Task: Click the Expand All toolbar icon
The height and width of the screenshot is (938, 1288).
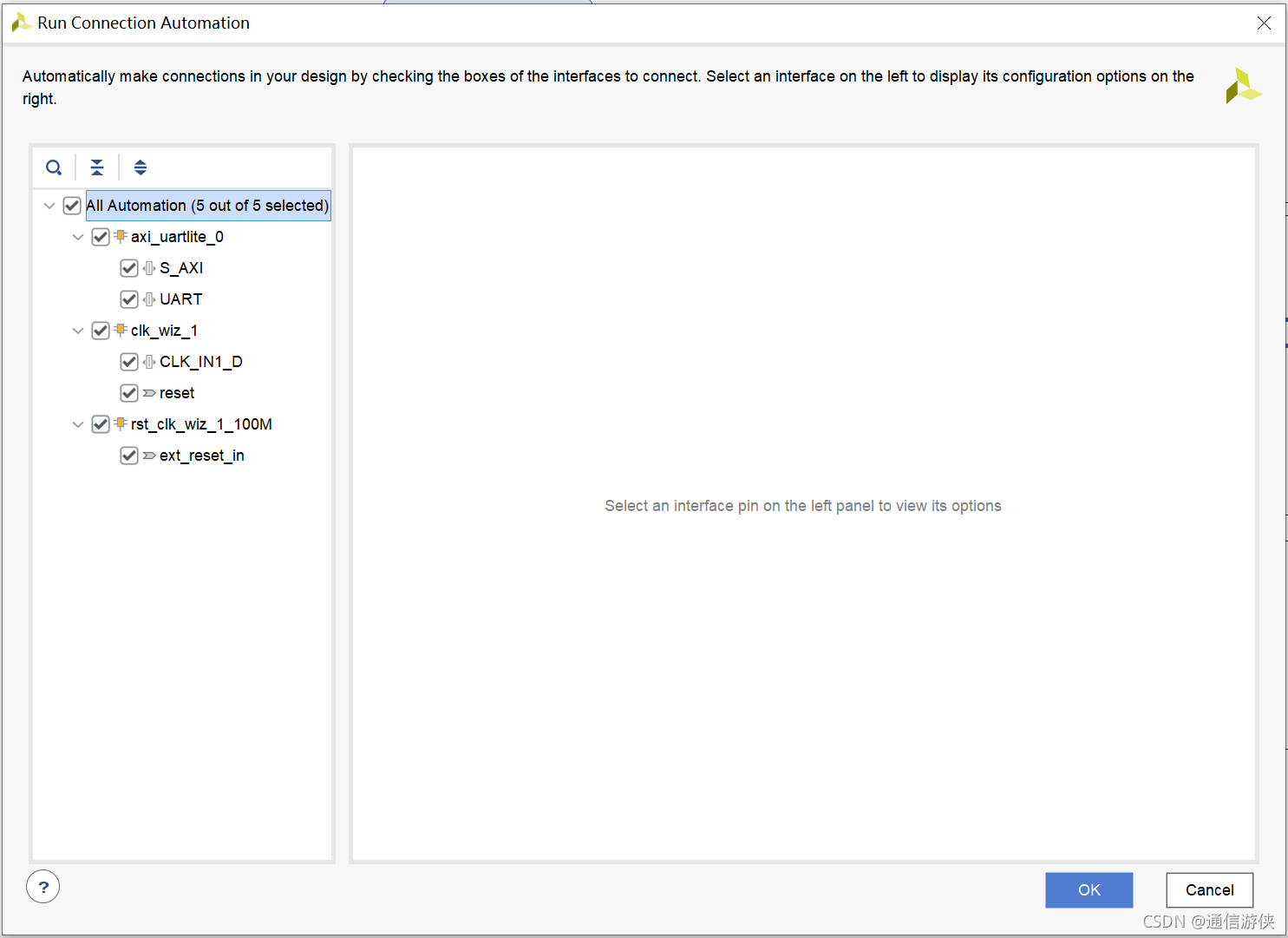Action: coord(141,167)
